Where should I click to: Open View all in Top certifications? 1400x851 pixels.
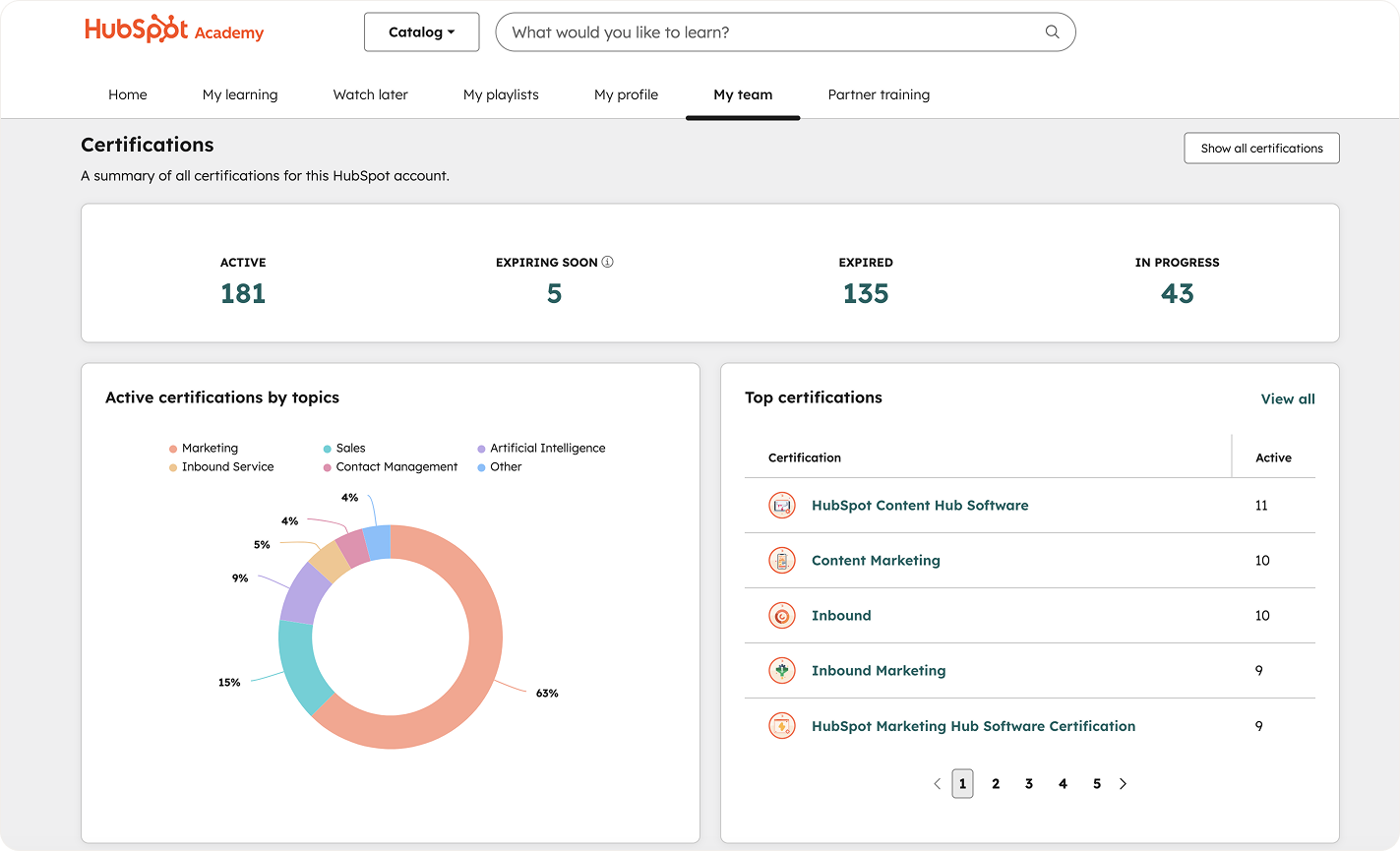[x=1287, y=398]
